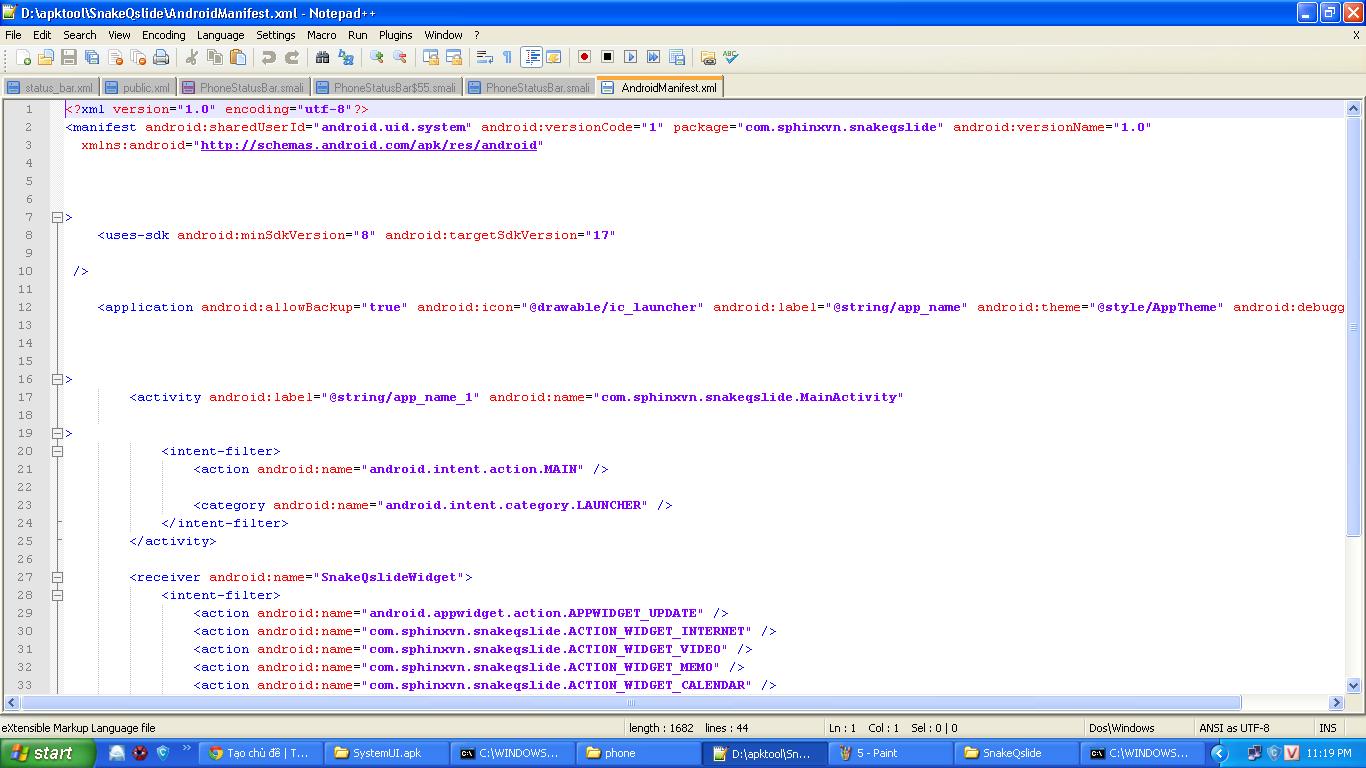Start macro recording with the red dot
1366x768 pixels.
(585, 58)
